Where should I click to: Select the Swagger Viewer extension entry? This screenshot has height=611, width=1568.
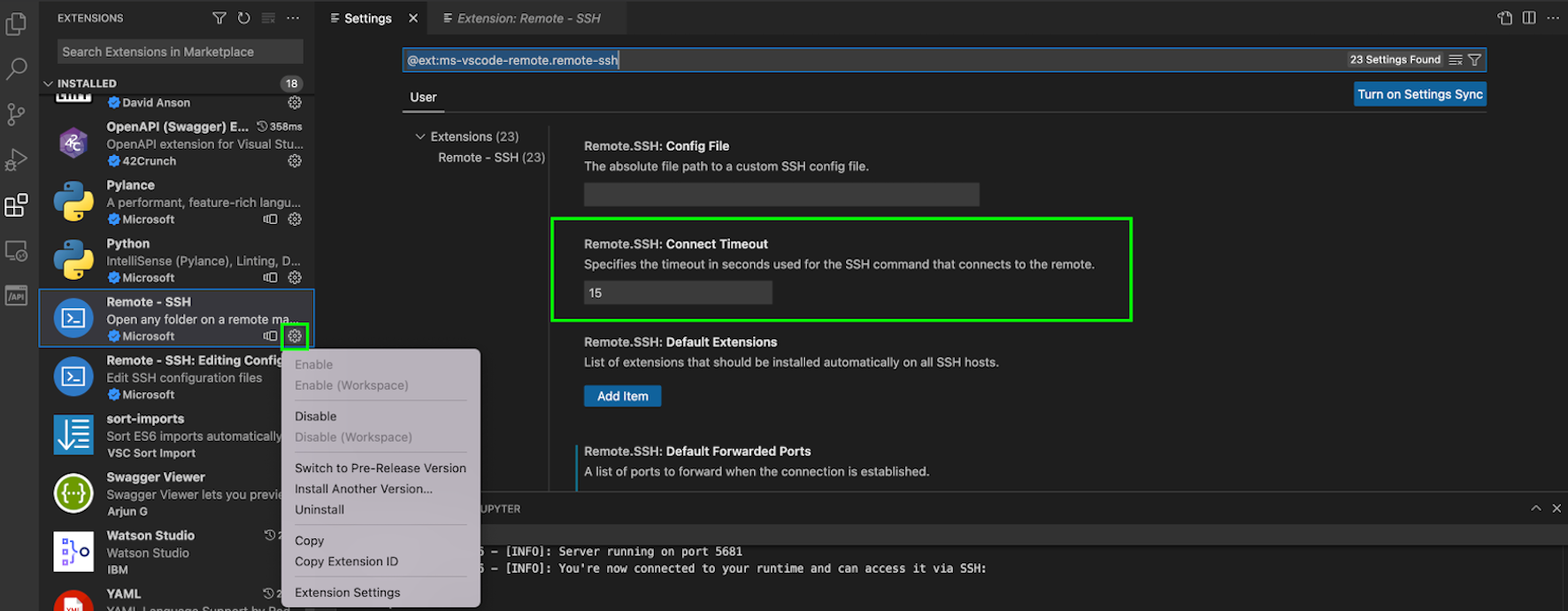click(x=161, y=494)
